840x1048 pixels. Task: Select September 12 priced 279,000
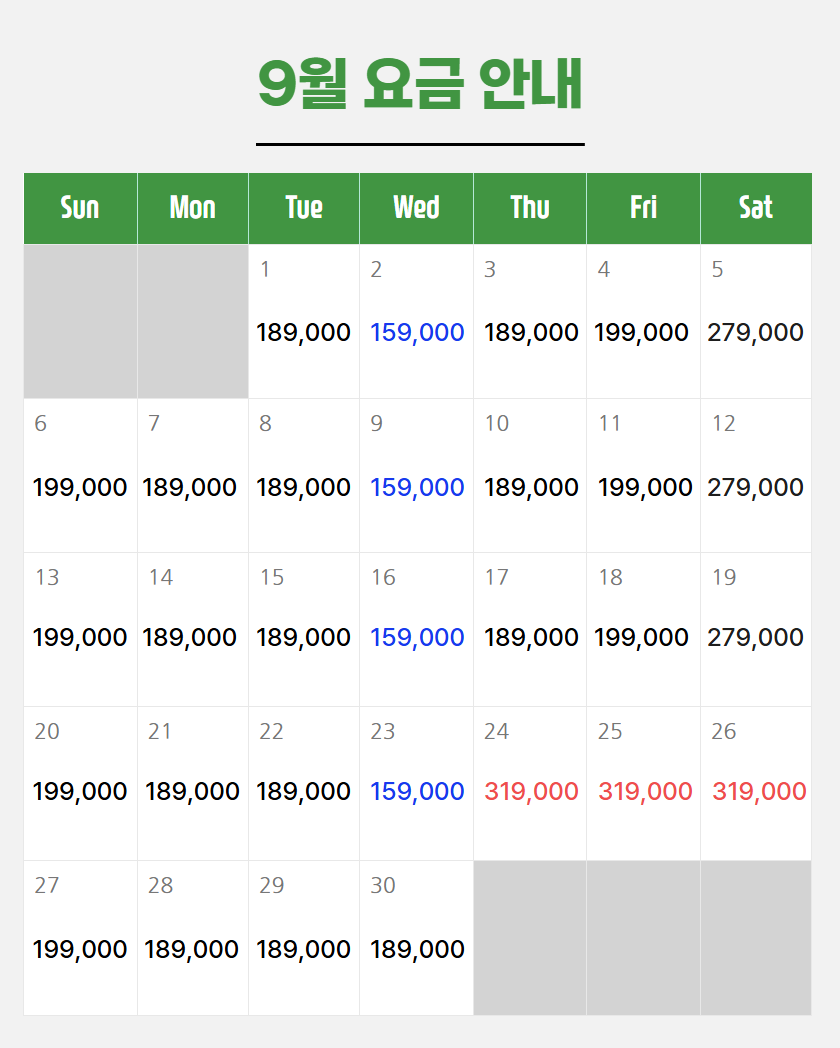756,475
